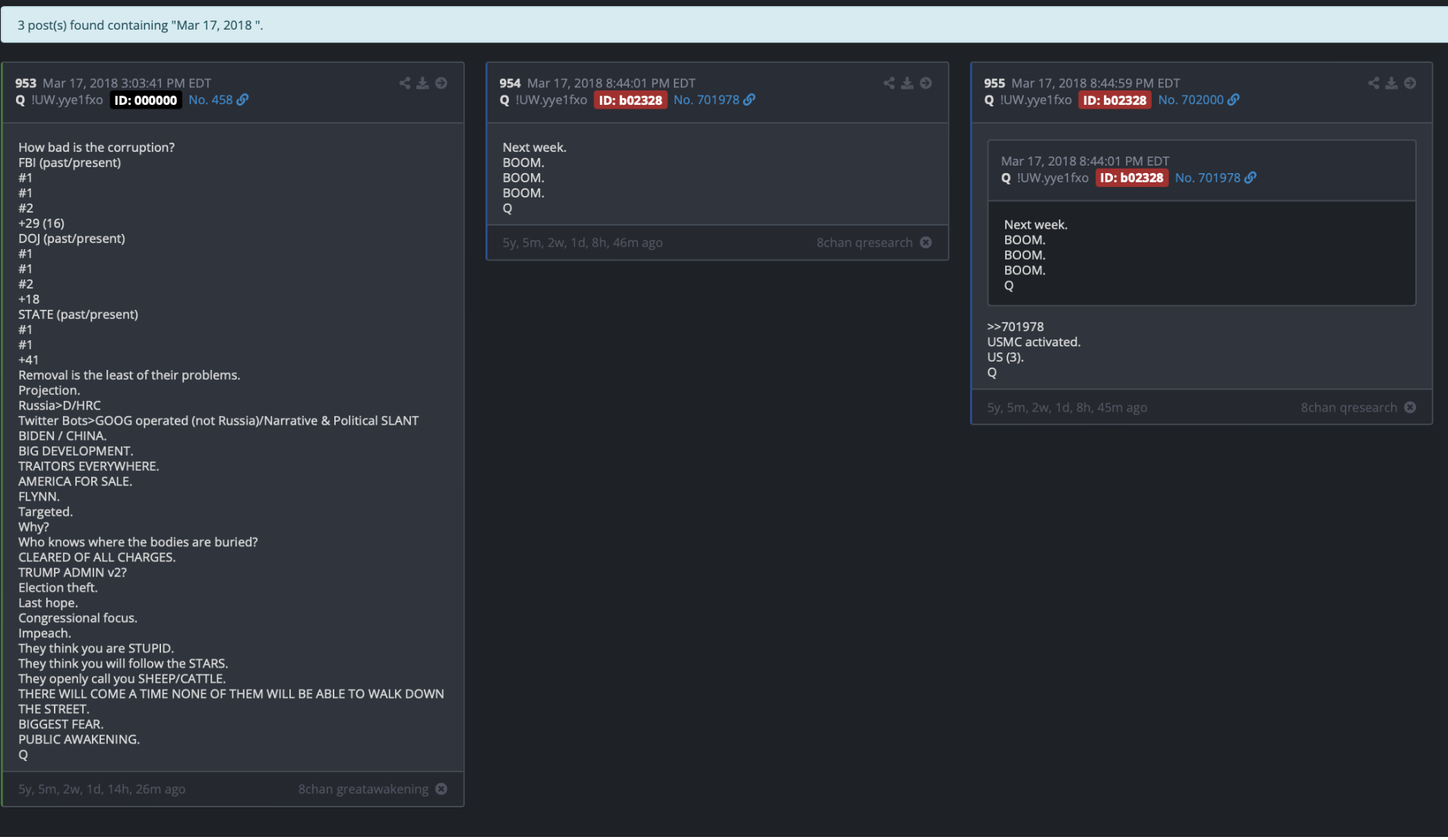Viewport: 1448px width, 840px height.
Task: Click ID: b02328 badge on post 954
Action: point(631,99)
